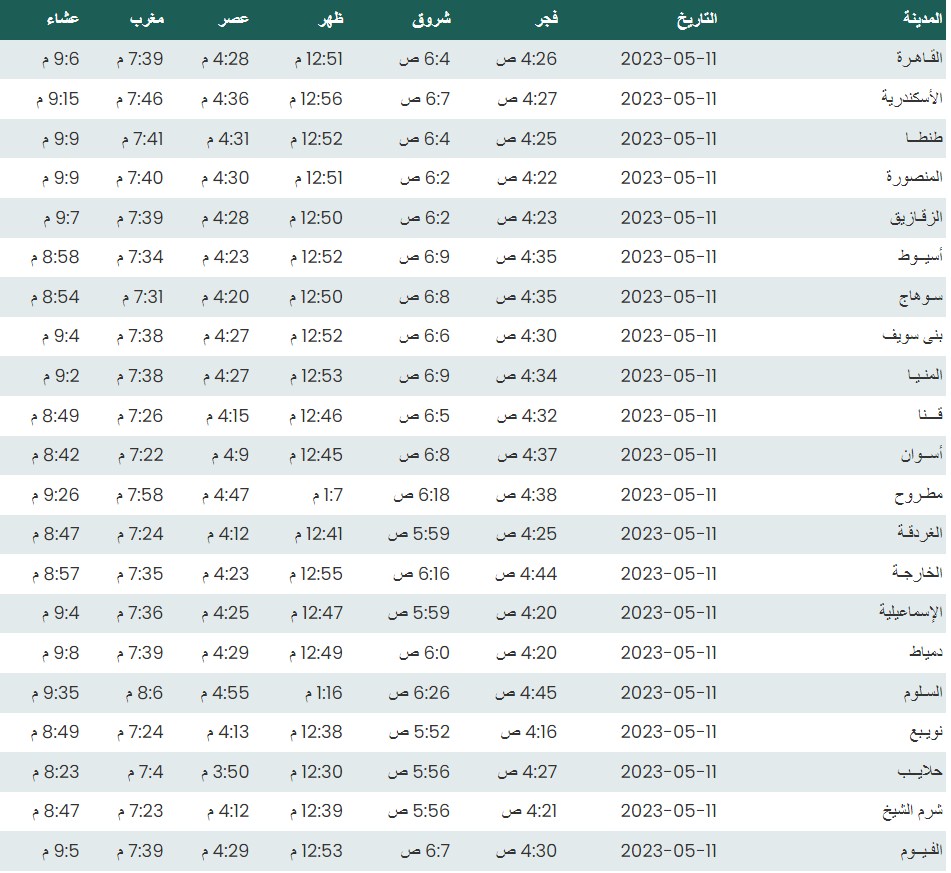This screenshot has width=951, height=873.
Task: Click the شروق column header
Action: coord(432,19)
